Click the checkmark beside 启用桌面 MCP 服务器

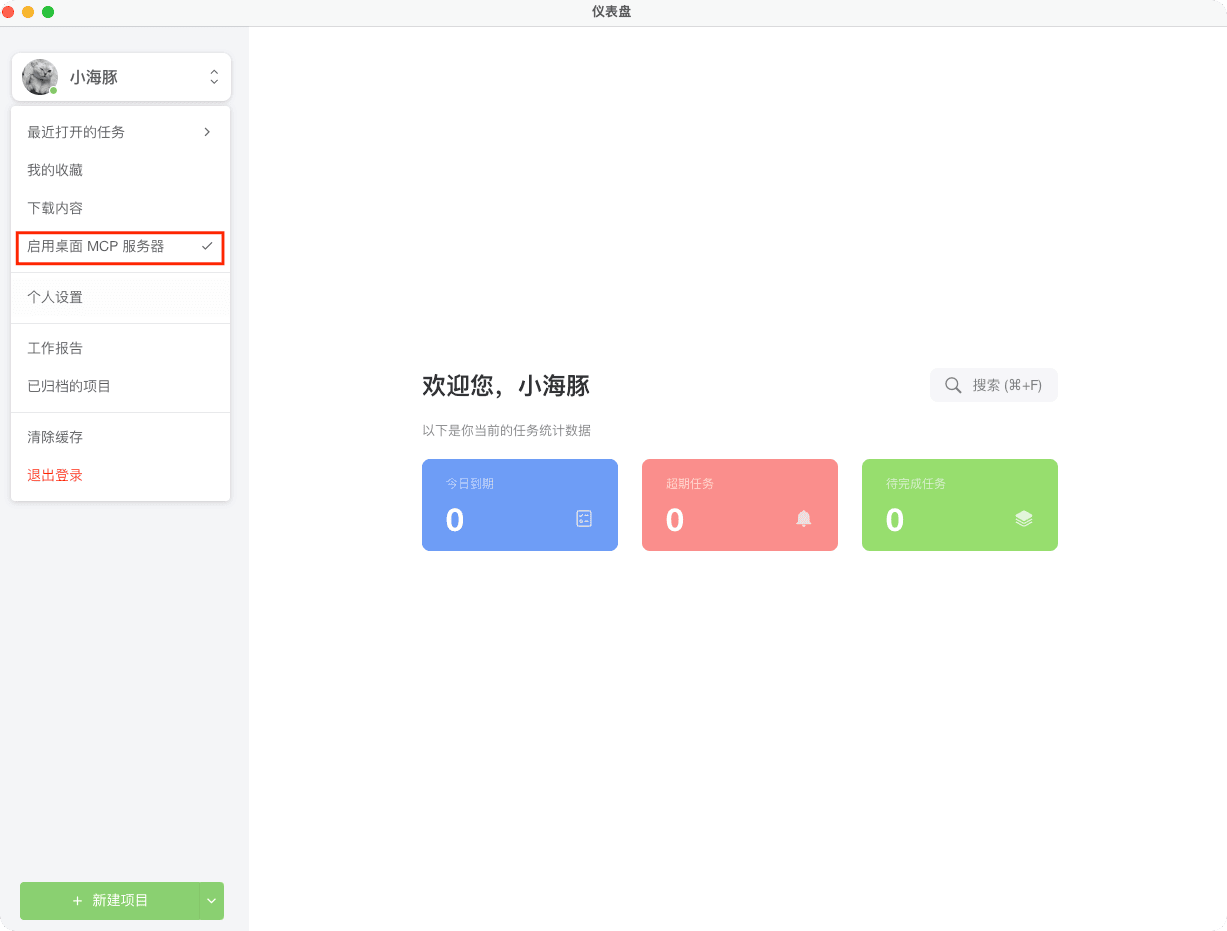207,246
